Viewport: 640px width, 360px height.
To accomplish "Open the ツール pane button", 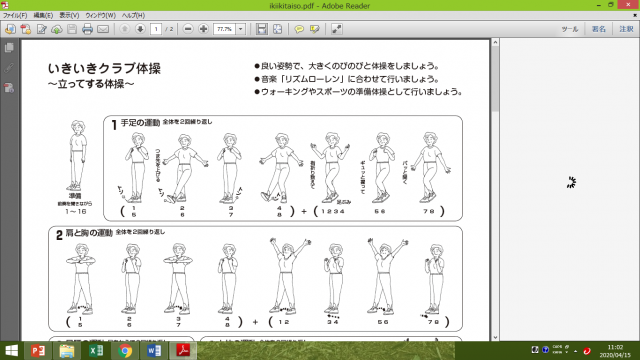I will point(570,29).
